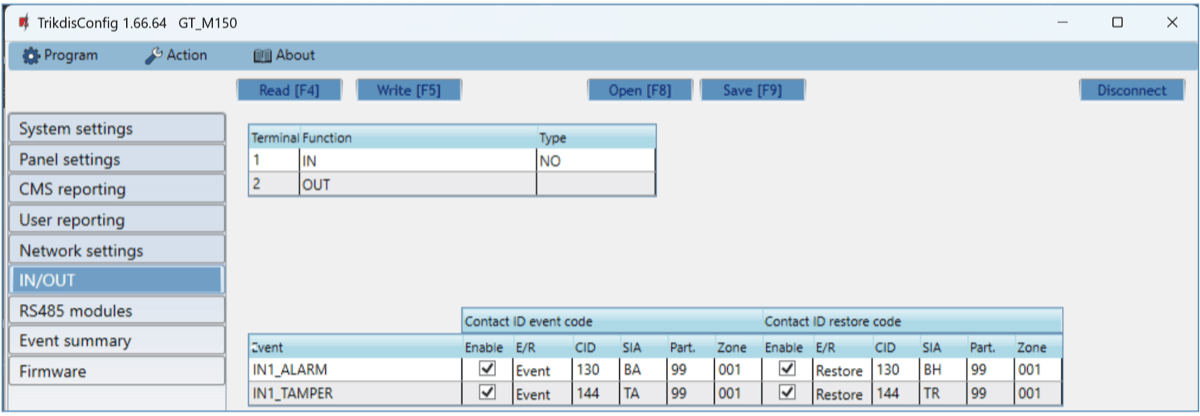Viewport: 1200px width, 416px height.
Task: Click the Open [F8] button
Action: click(640, 90)
